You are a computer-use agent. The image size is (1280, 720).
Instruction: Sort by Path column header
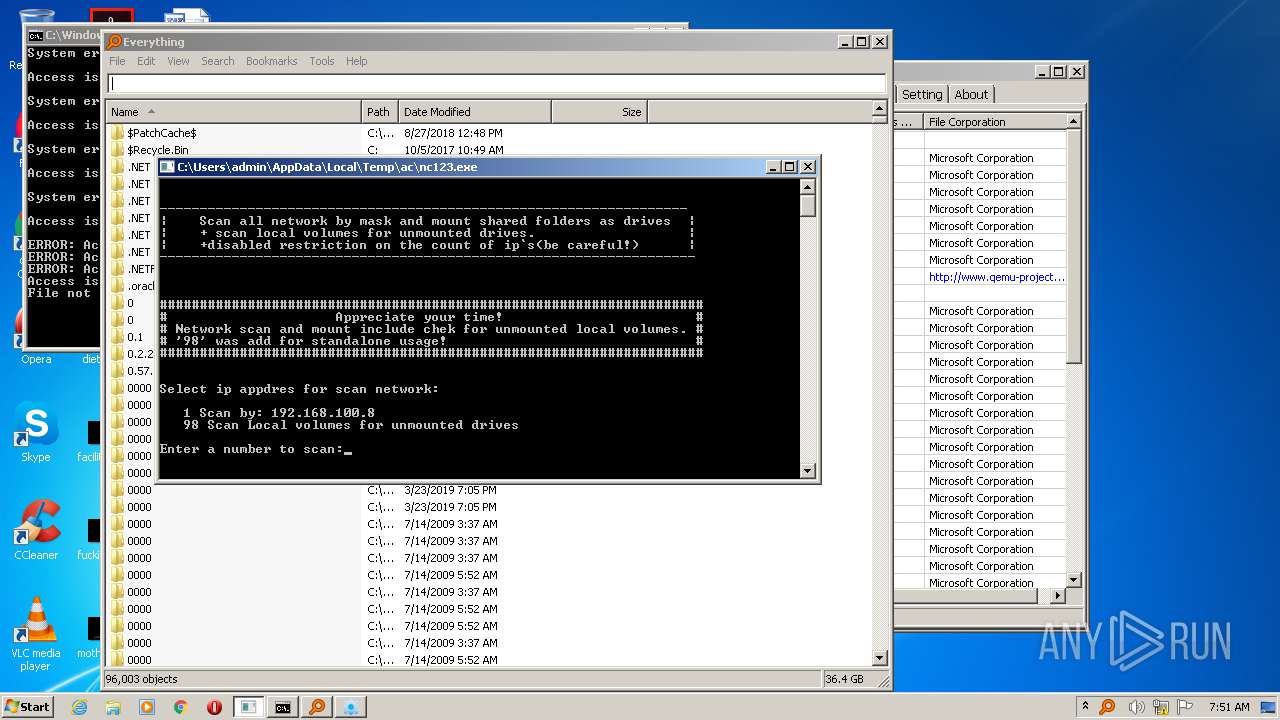(x=379, y=112)
